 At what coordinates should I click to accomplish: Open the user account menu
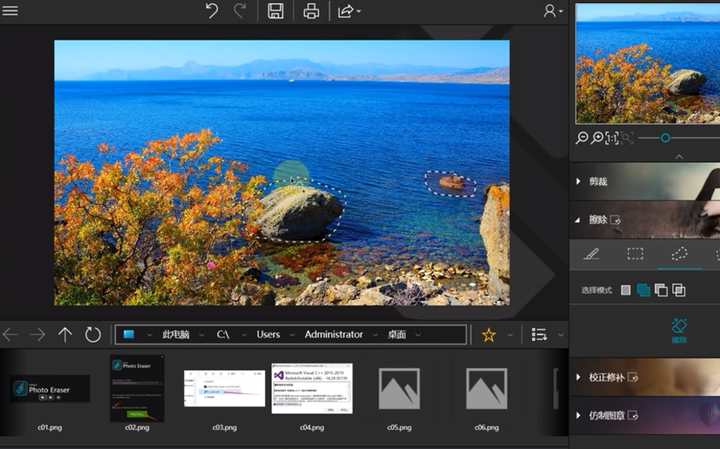point(551,11)
